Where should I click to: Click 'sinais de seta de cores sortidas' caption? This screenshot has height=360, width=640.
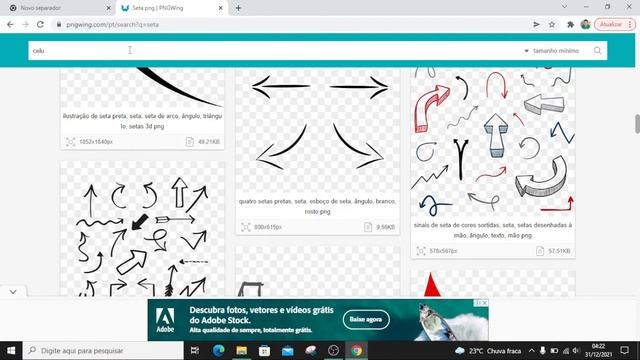click(x=493, y=230)
